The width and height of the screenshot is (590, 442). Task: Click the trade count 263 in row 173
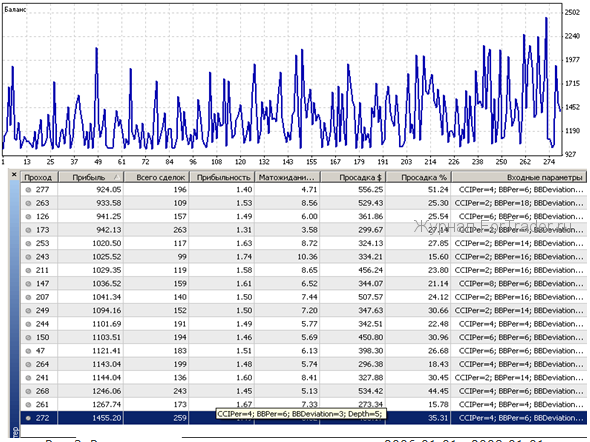click(x=179, y=230)
